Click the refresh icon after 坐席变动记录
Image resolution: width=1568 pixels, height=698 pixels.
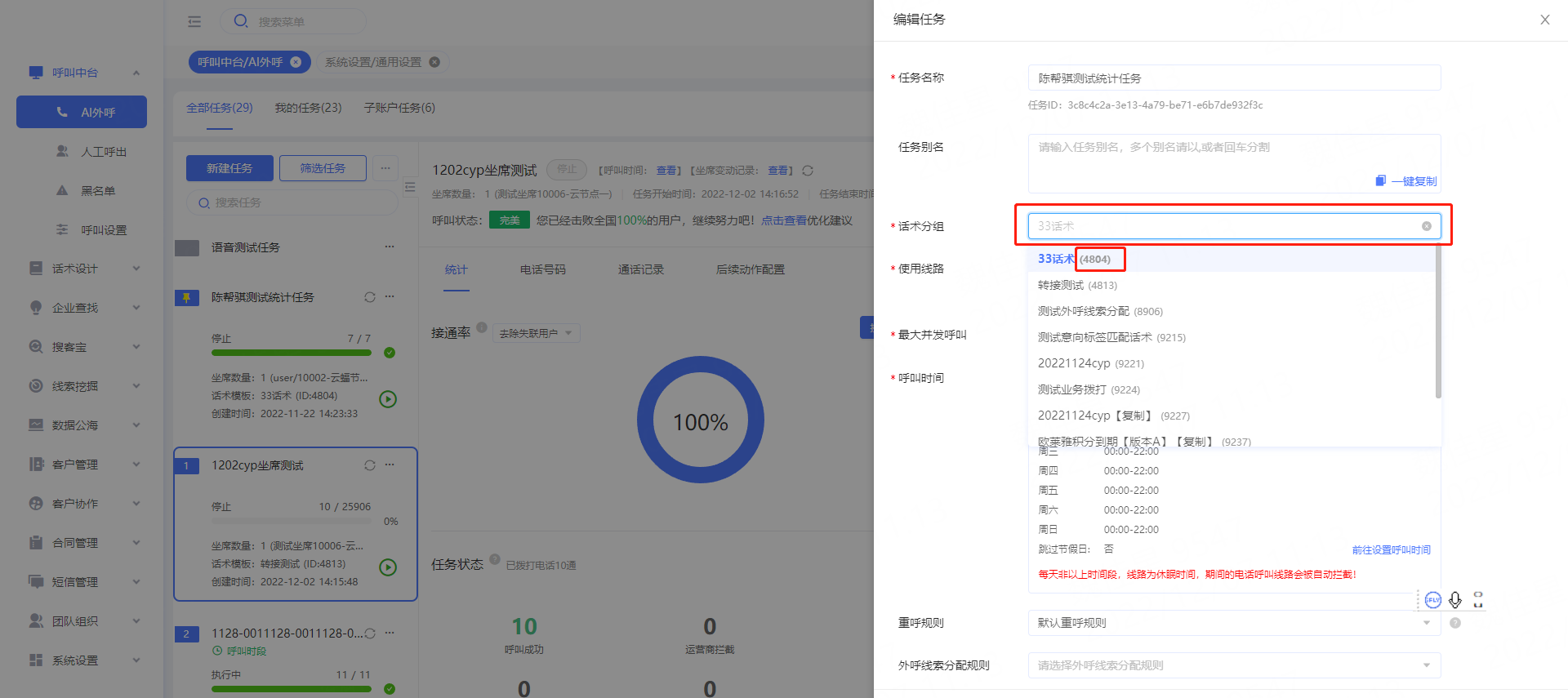tap(808, 171)
